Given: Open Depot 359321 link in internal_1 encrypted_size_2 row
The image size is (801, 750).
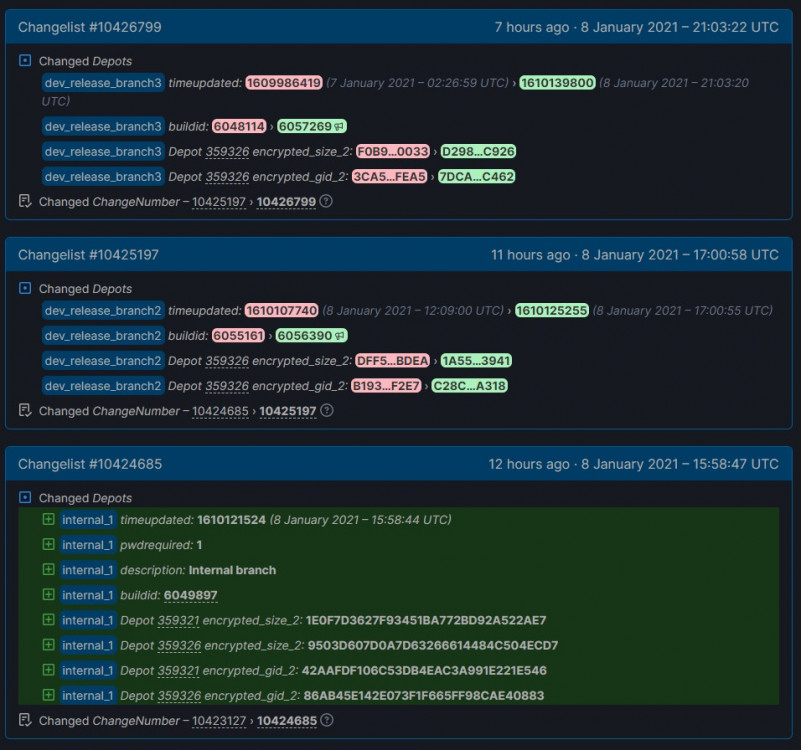Looking at the screenshot, I should 178,621.
